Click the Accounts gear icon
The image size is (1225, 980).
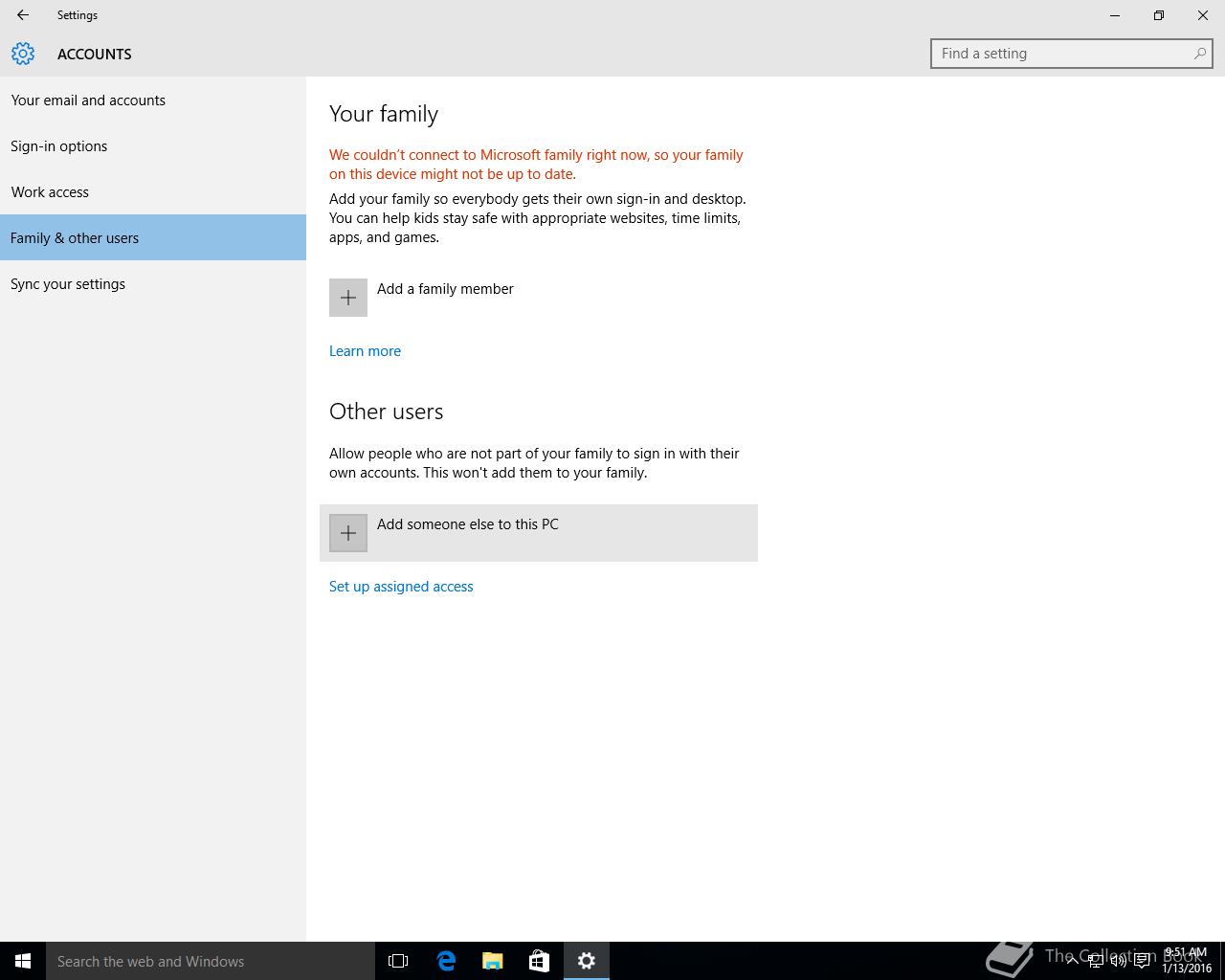23,54
